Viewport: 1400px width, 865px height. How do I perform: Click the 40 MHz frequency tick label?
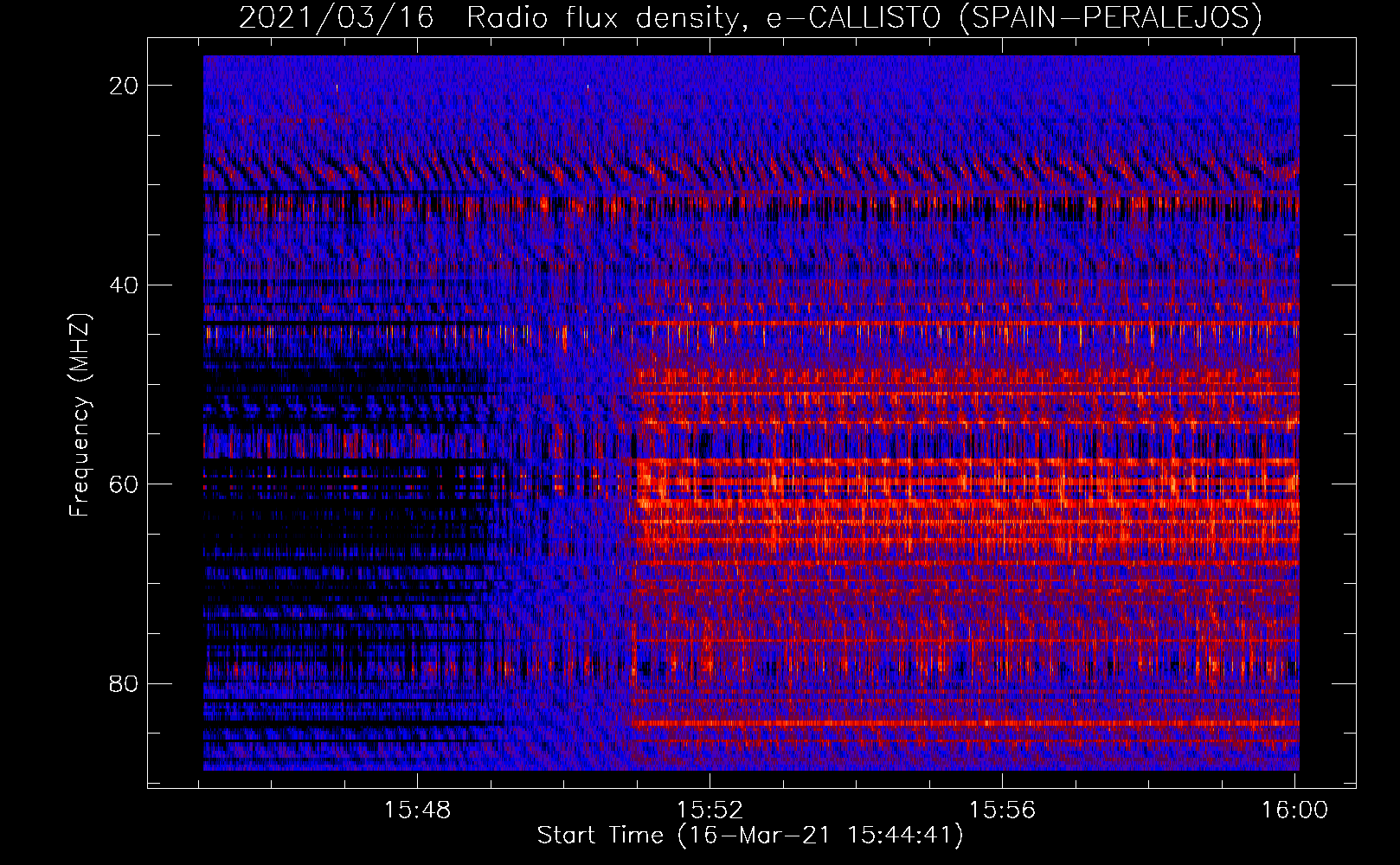pos(124,285)
